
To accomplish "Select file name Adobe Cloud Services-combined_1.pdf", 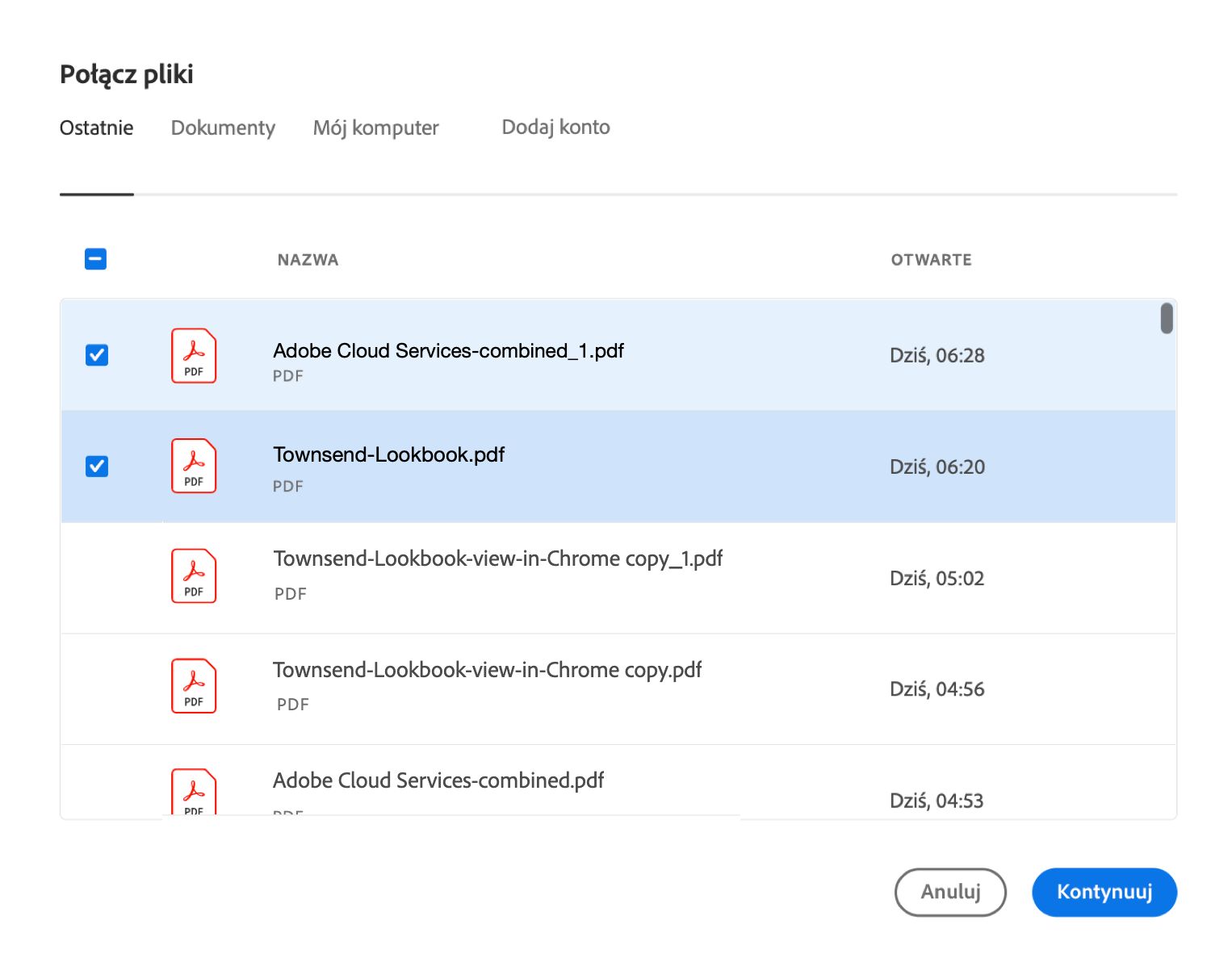I will (x=449, y=350).
